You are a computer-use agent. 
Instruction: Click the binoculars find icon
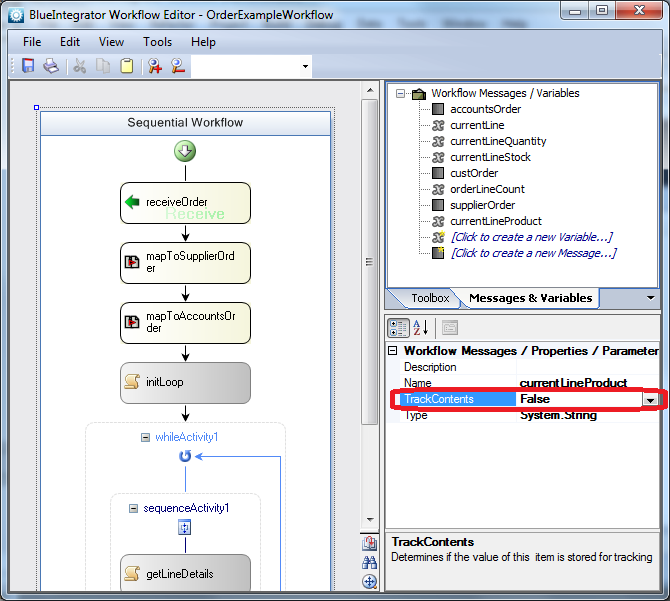[370, 562]
